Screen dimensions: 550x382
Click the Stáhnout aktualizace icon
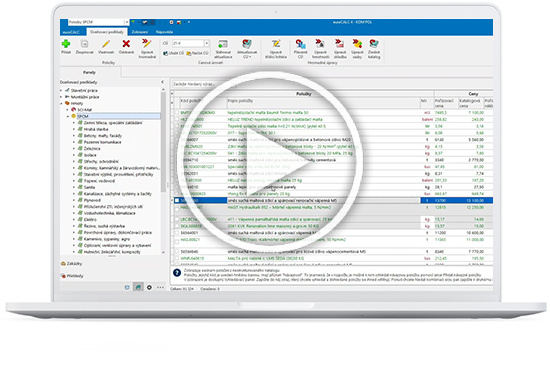pyautogui.click(x=223, y=44)
